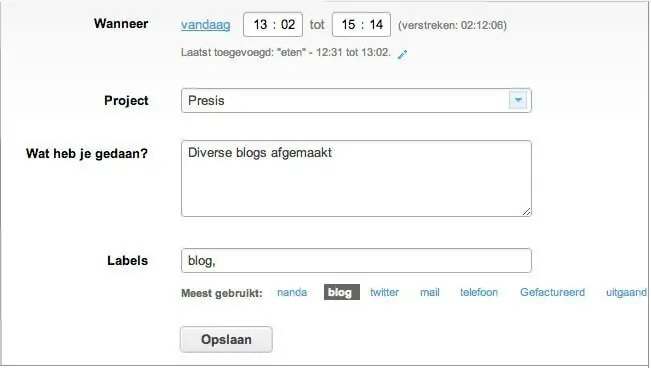This screenshot has width=651, height=368.
Task: Add the twitter label
Action: point(384,292)
